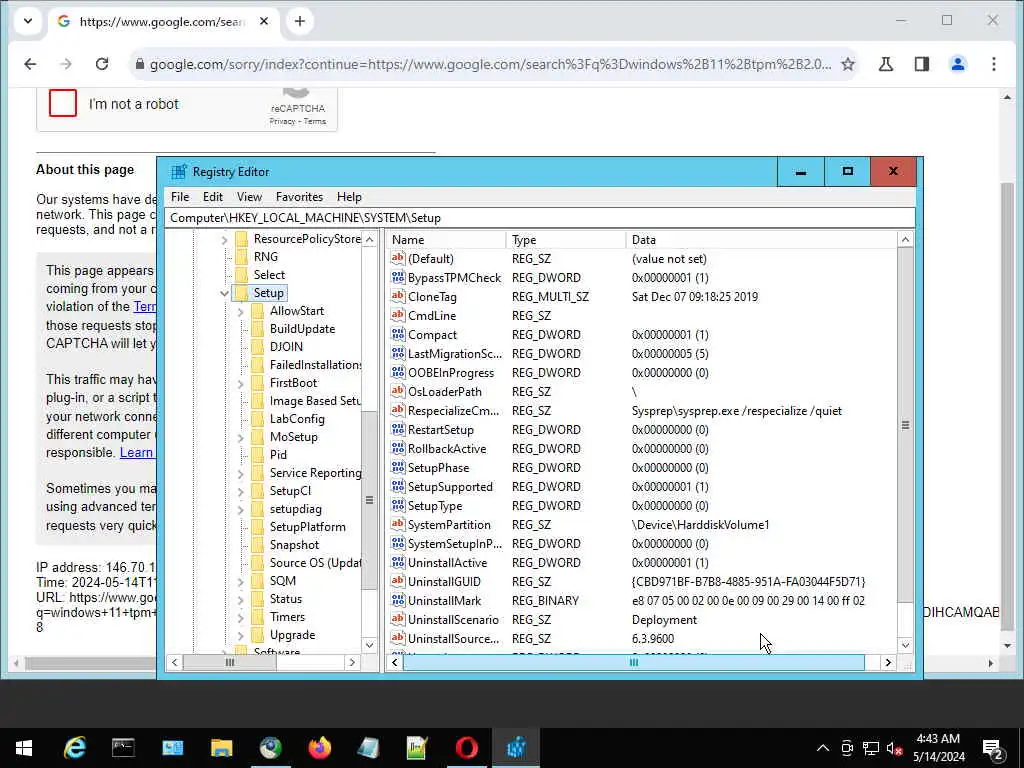Image resolution: width=1024 pixels, height=768 pixels.
Task: Expand the Service Reporting key
Action: coord(240,473)
